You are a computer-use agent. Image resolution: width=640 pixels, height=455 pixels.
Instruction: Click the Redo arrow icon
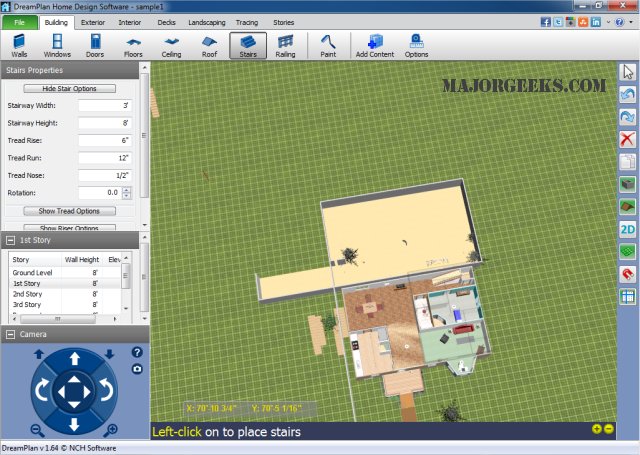coord(627,117)
